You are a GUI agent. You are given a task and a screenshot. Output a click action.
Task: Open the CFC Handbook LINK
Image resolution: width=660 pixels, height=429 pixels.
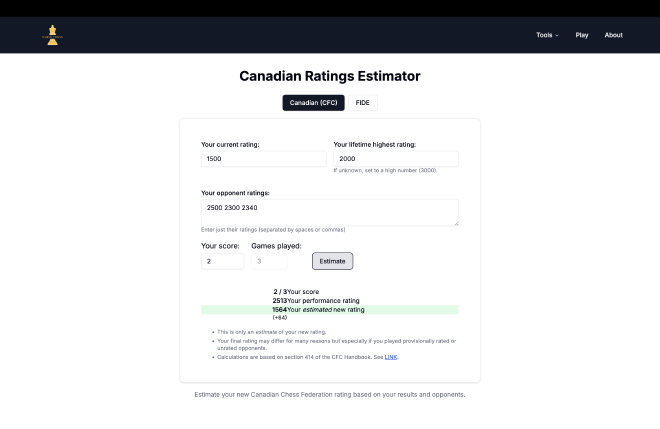point(390,356)
